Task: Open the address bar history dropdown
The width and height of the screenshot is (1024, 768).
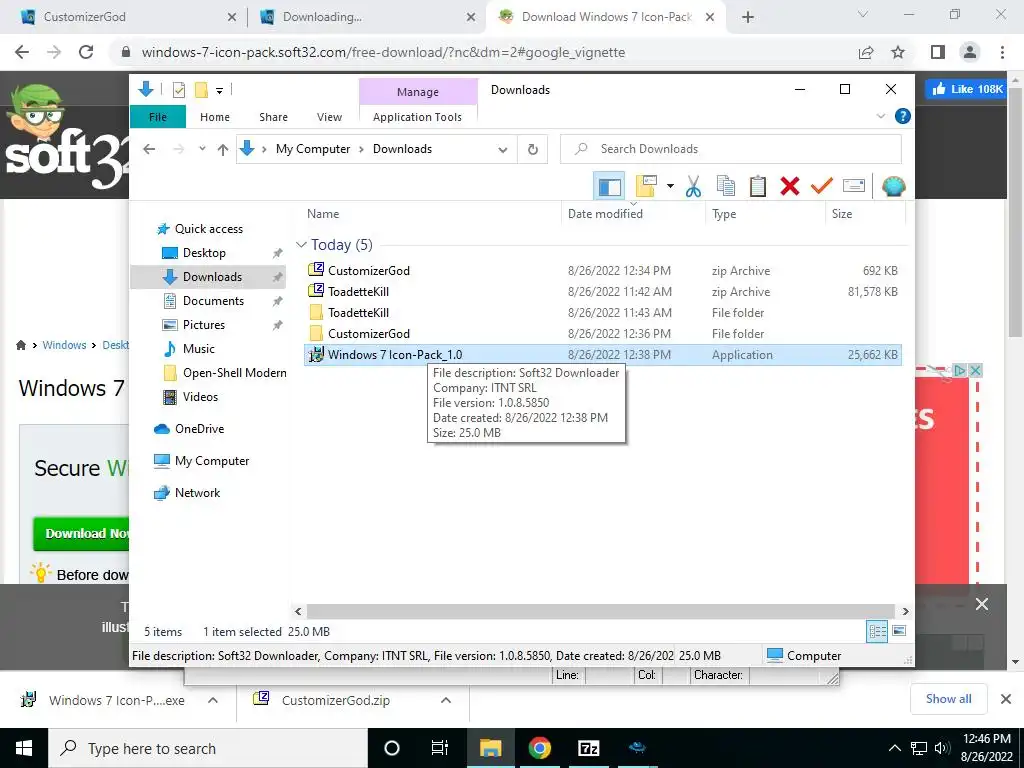Action: (x=502, y=150)
